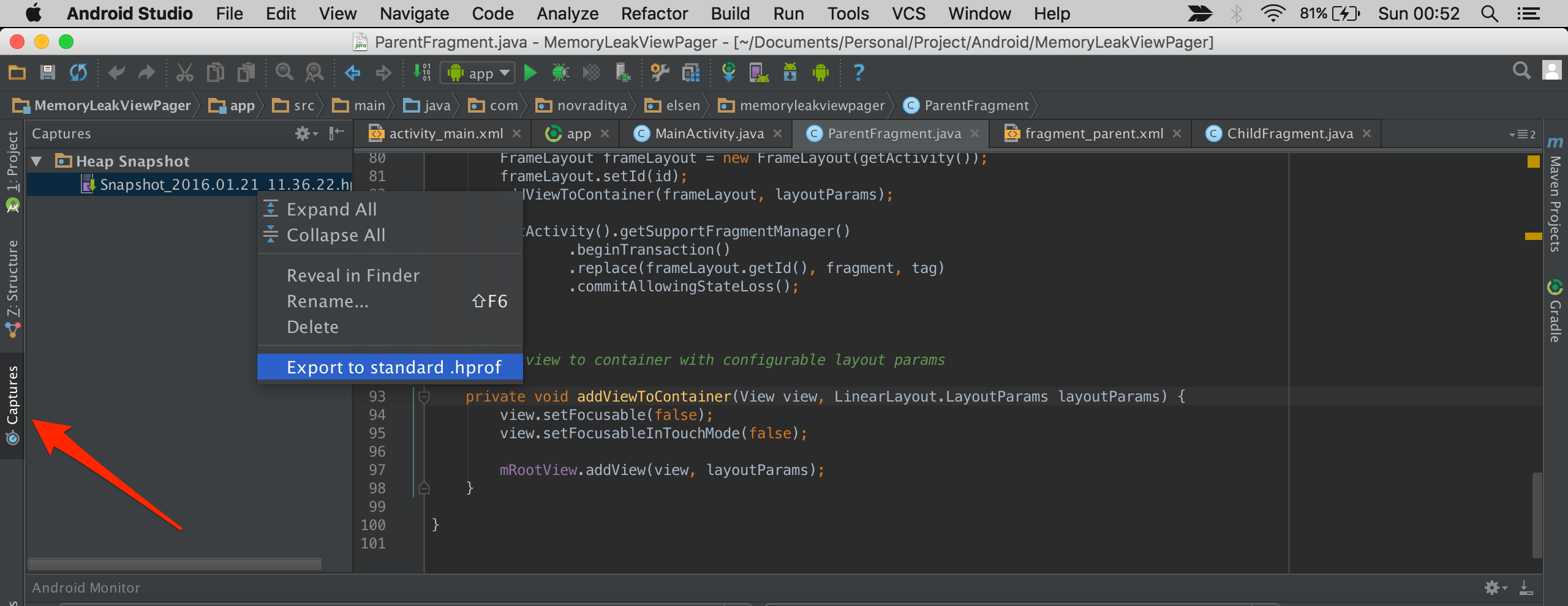This screenshot has width=1568, height=606.
Task: Open macOS Spotlight search icon
Action: pos(1490,13)
